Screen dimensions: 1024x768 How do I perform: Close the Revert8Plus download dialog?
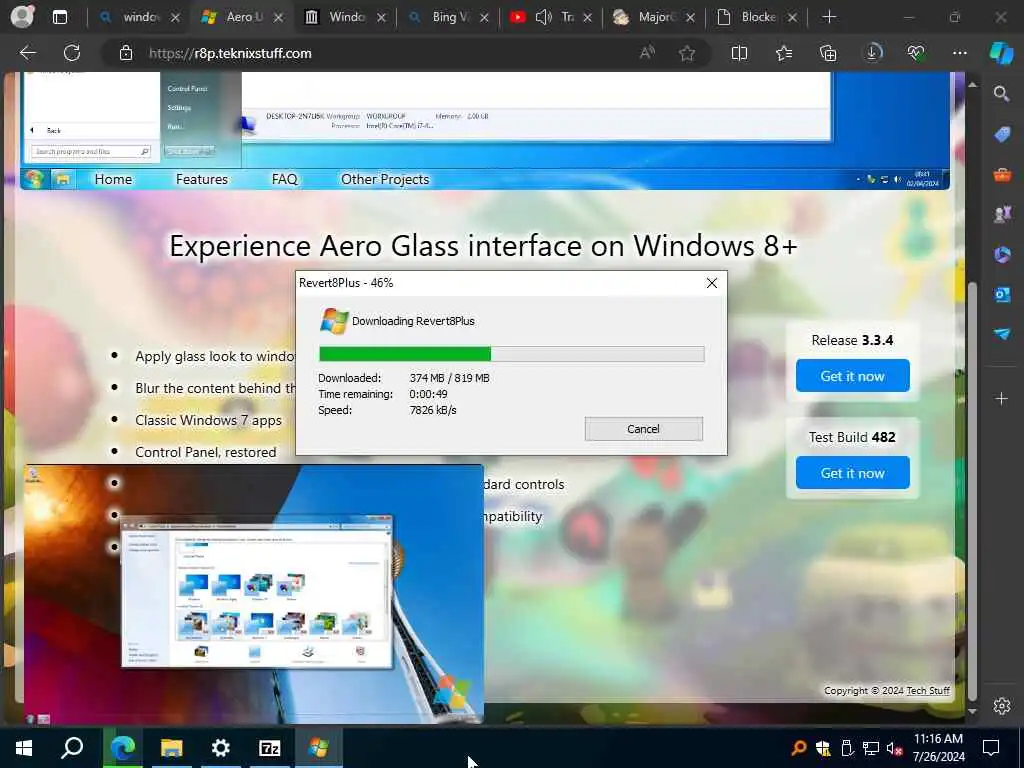pyautogui.click(x=712, y=283)
